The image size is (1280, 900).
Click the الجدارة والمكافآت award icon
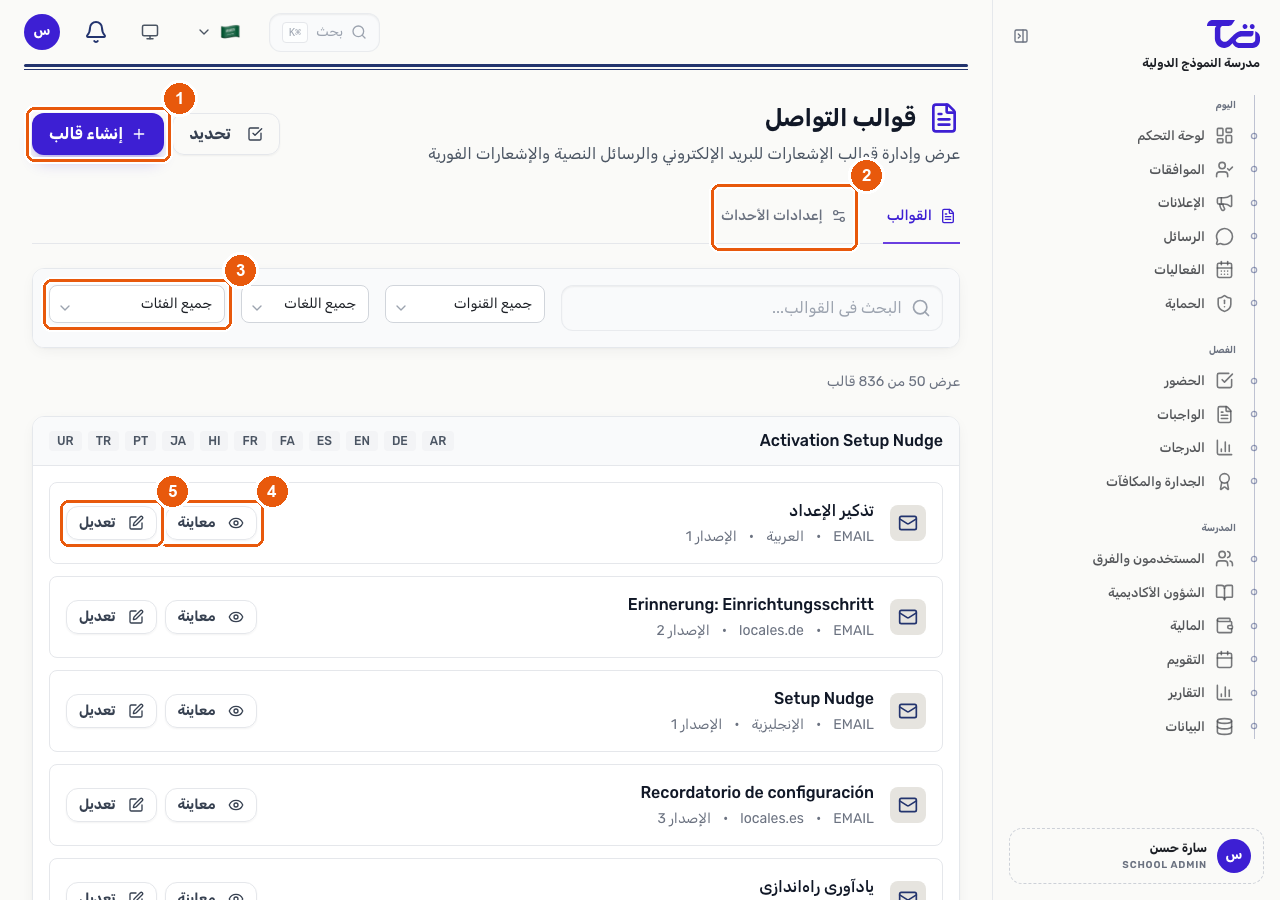1224,482
